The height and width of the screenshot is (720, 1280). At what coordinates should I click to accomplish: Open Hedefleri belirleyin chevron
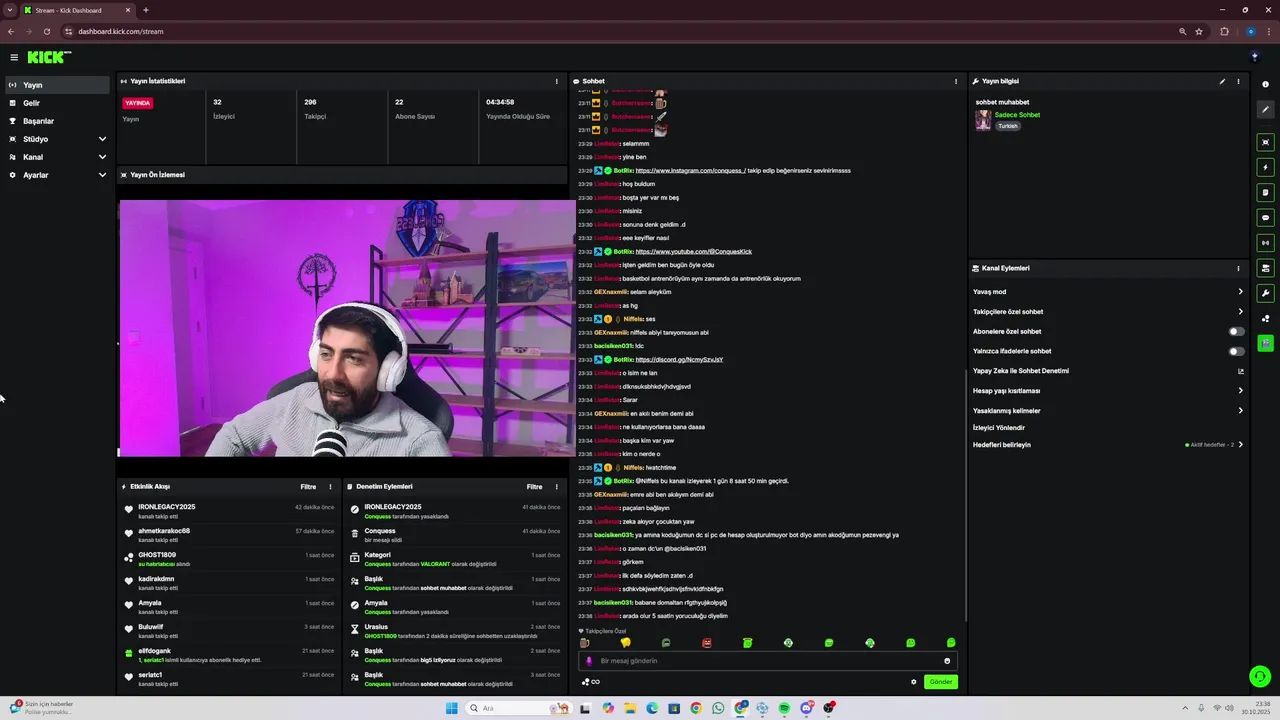pos(1240,445)
